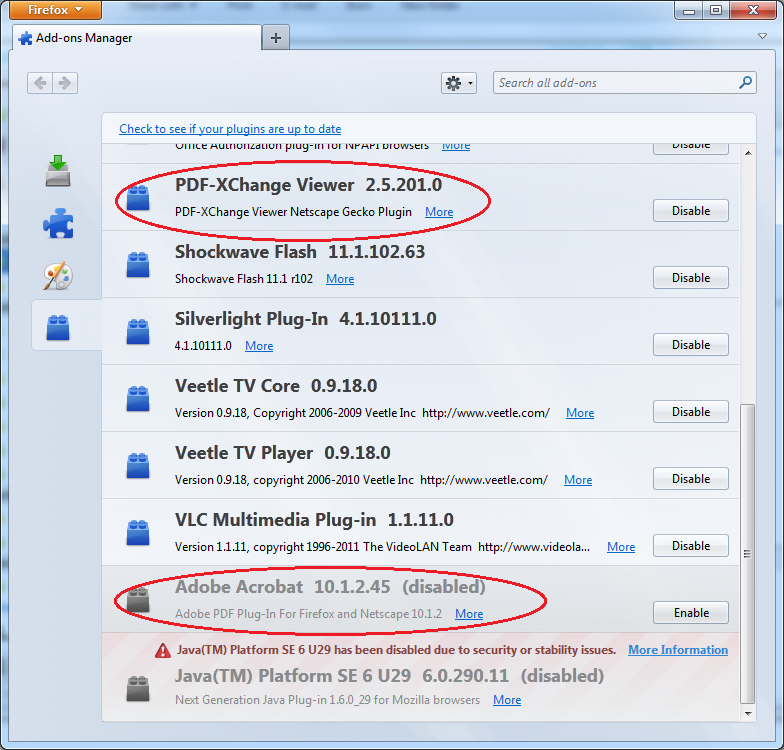Click the Veetle TV Player plugin icon
Screen dimensions: 784x750
pyautogui.click(x=138, y=466)
